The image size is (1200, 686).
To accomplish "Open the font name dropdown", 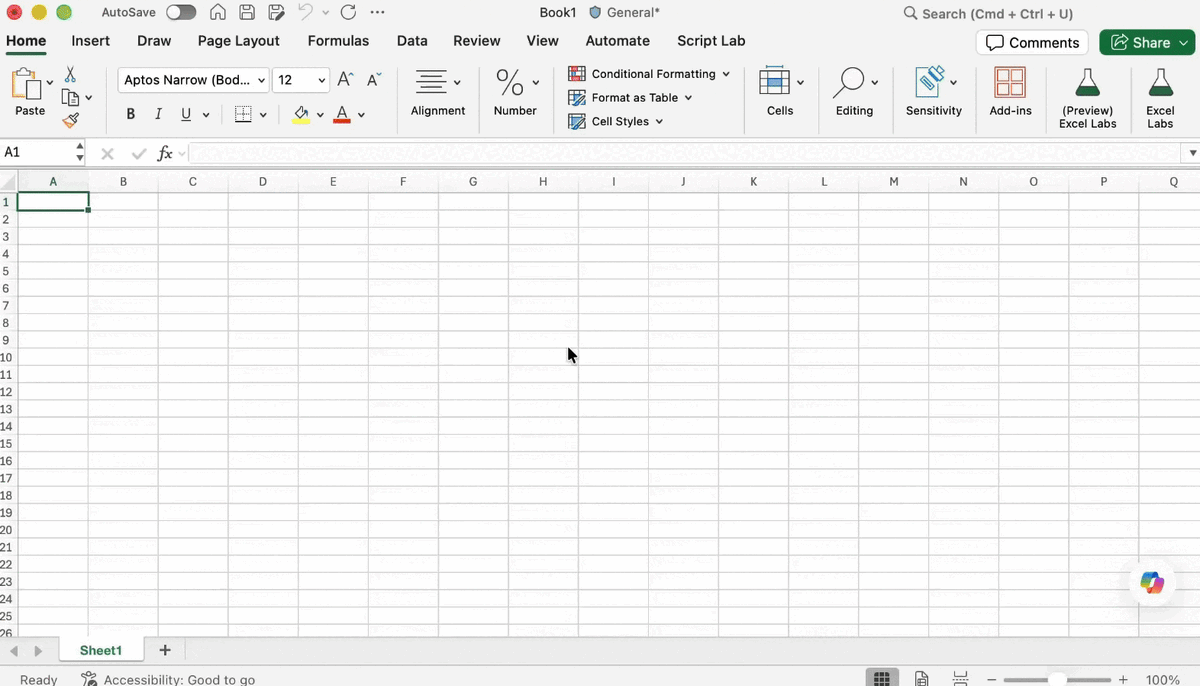I will (262, 80).
